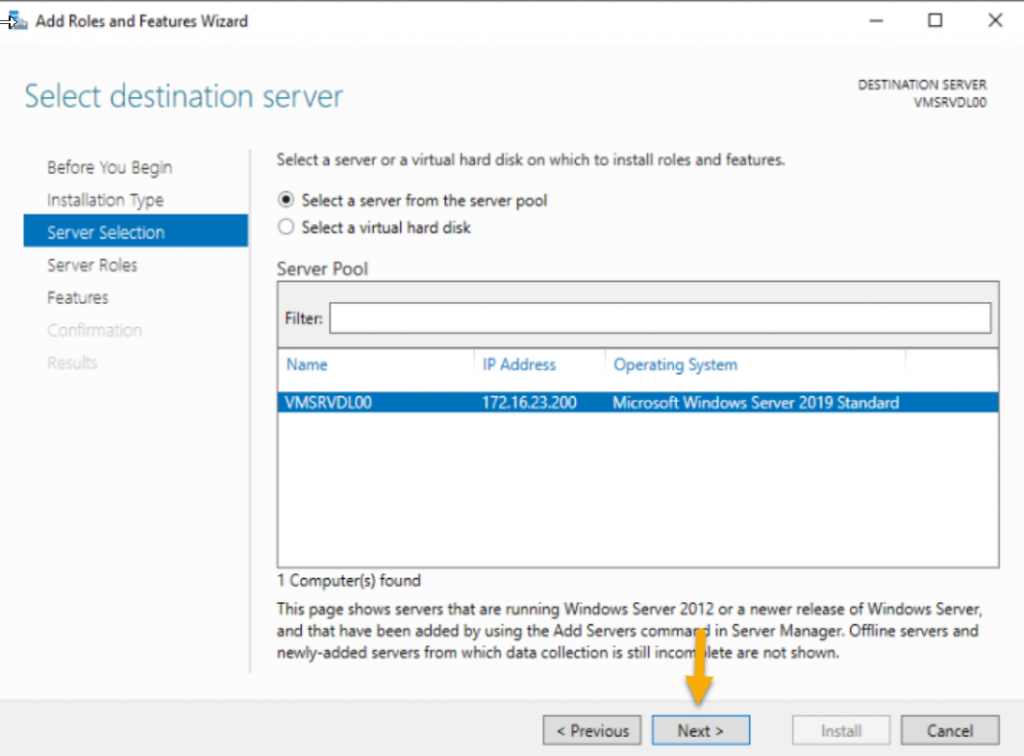1024x756 pixels.
Task: Select the server from the server pool radio button
Action: (285, 200)
